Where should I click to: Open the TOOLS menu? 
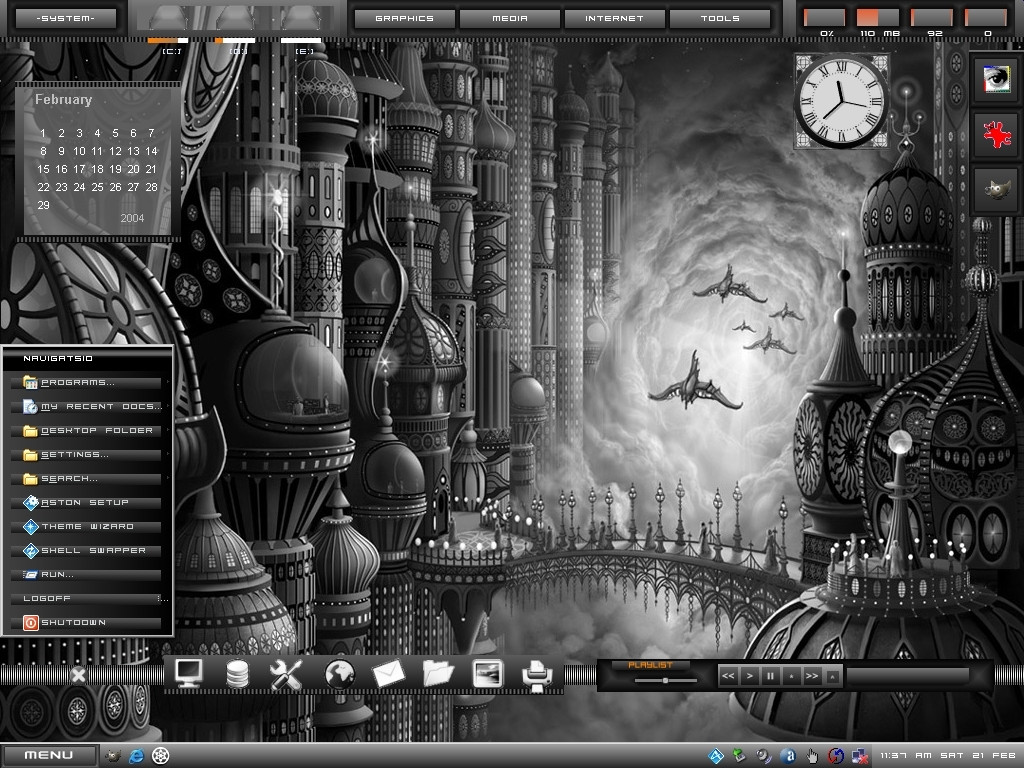(720, 18)
